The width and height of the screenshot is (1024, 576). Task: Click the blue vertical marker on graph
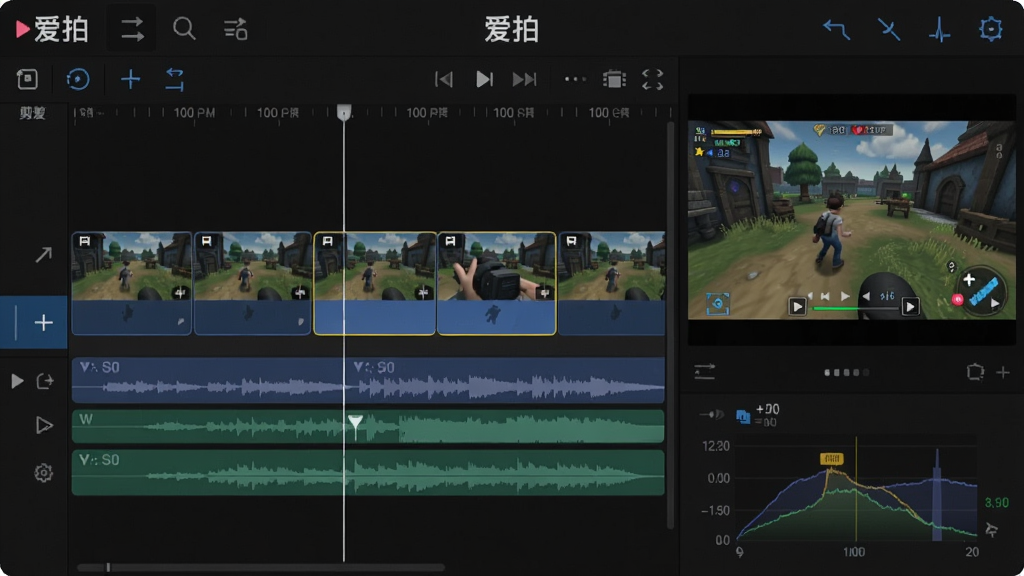point(936,494)
